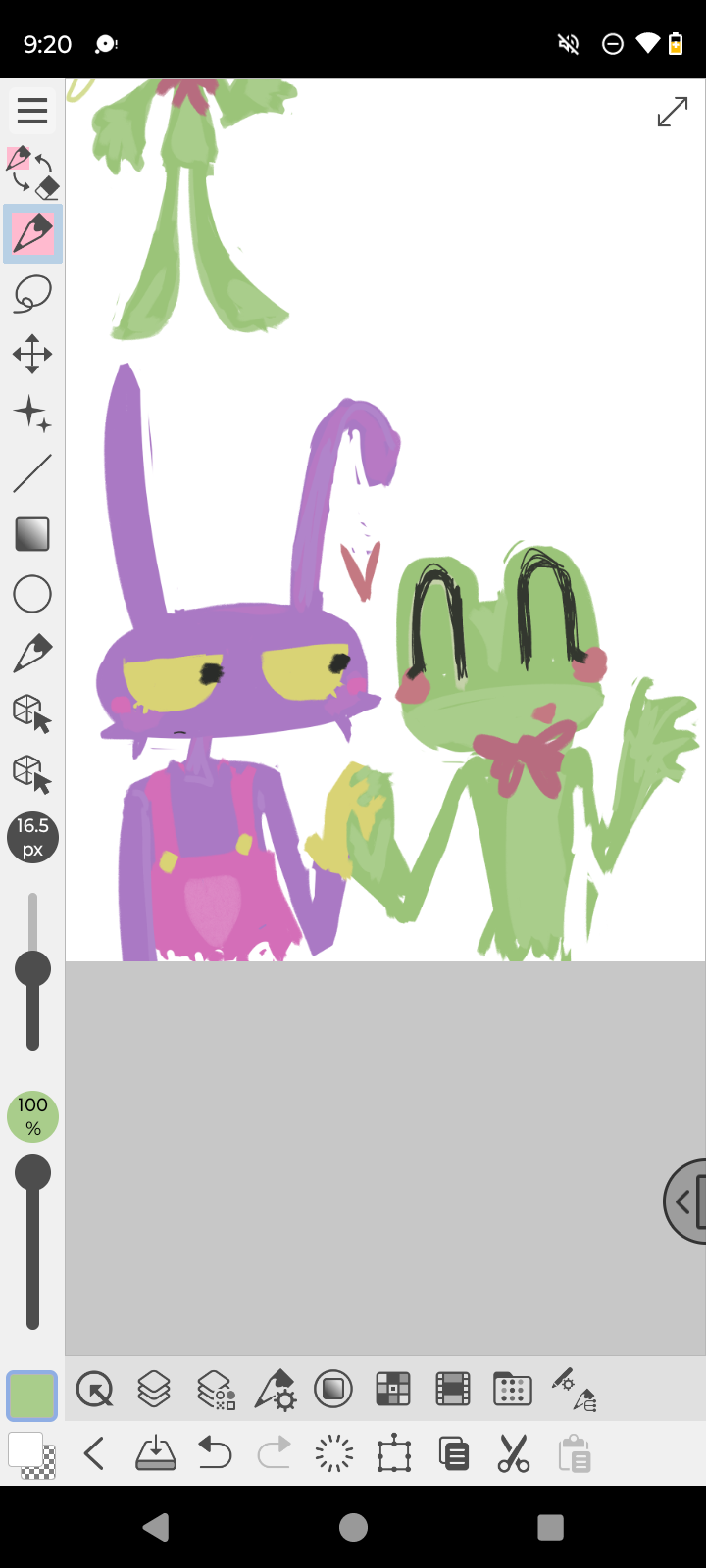Open the animation filmstrip panel
The image size is (706, 1568).
[x=453, y=1389]
